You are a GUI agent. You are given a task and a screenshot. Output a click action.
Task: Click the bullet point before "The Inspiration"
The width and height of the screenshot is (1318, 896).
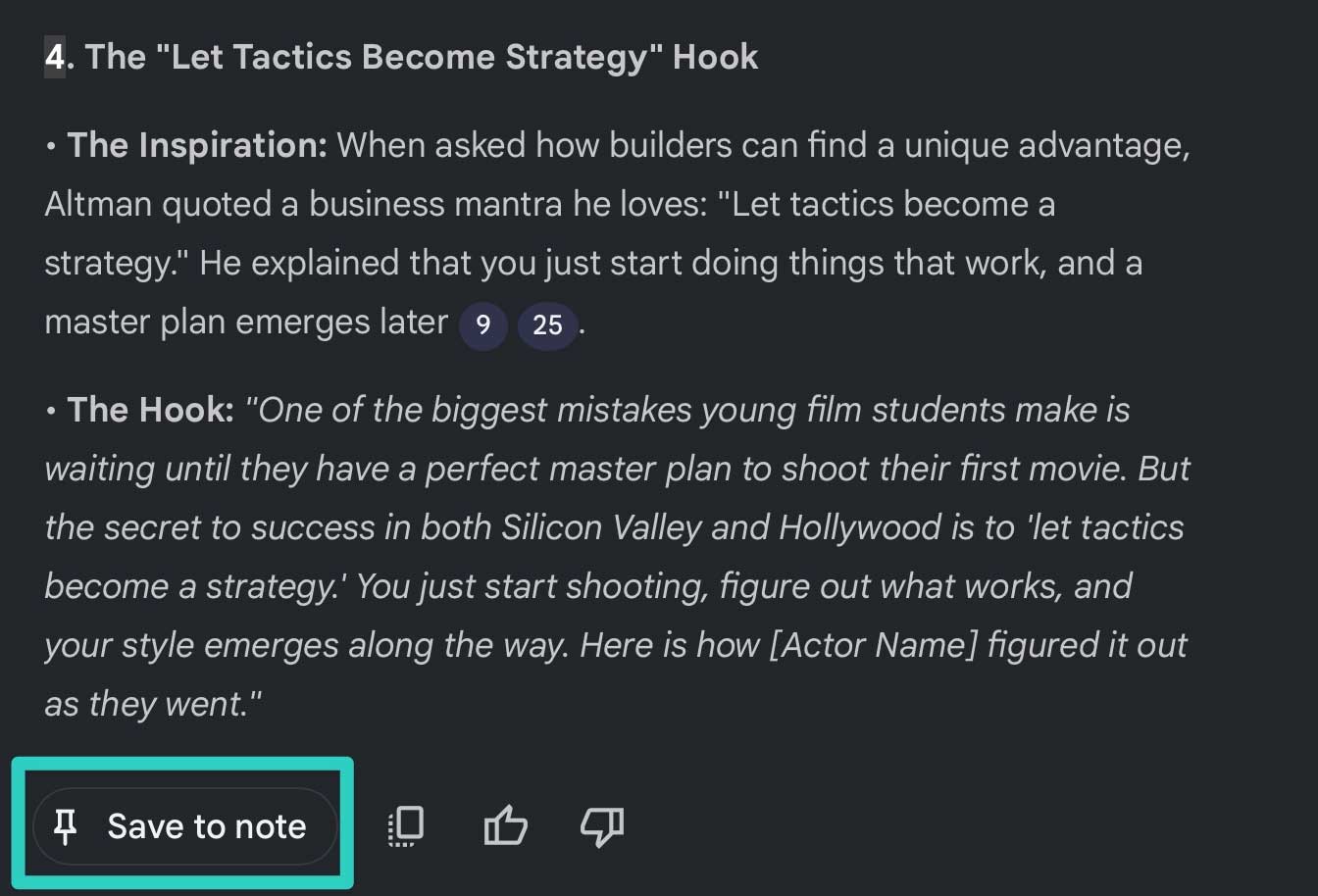click(51, 147)
